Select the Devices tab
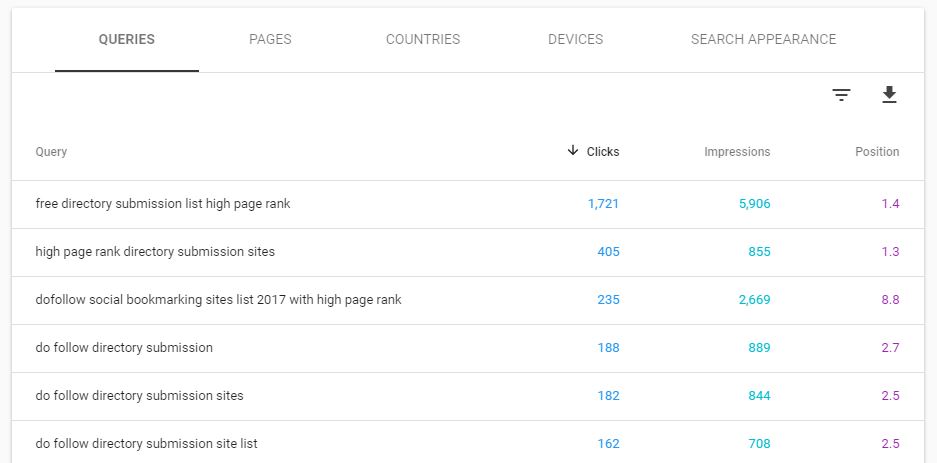 coord(575,39)
